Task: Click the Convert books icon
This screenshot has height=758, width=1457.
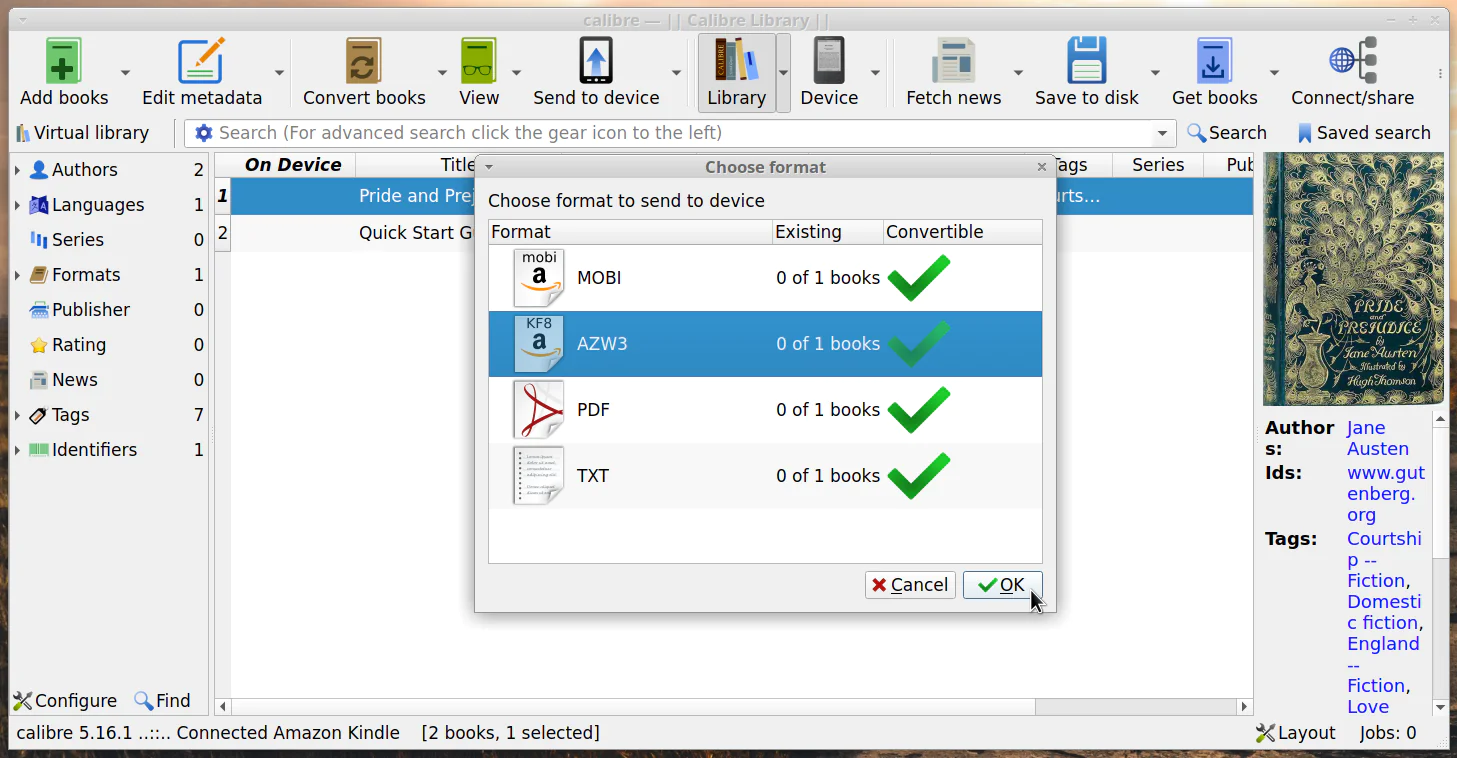Action: pyautogui.click(x=364, y=61)
